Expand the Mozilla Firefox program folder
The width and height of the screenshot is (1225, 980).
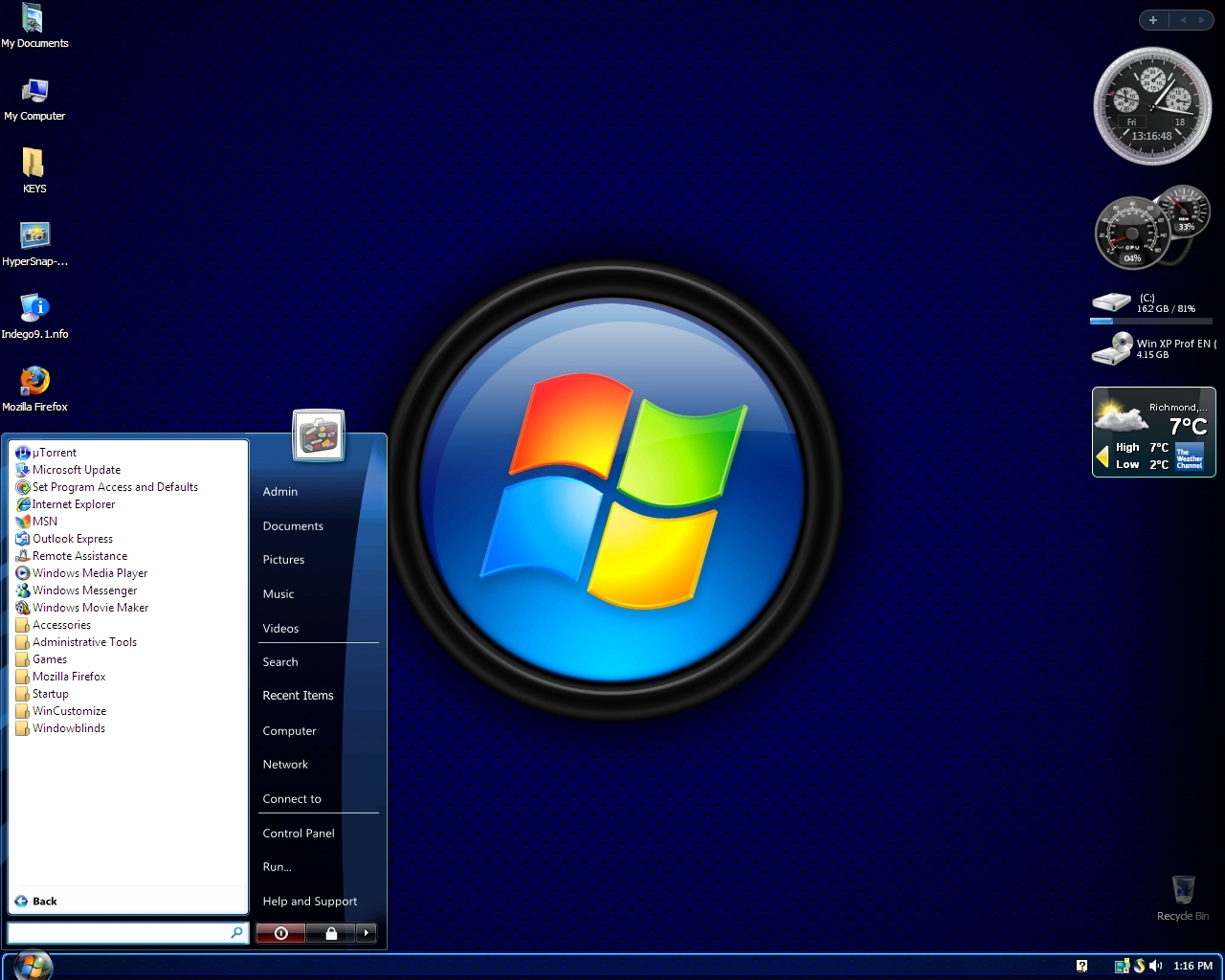pos(60,677)
